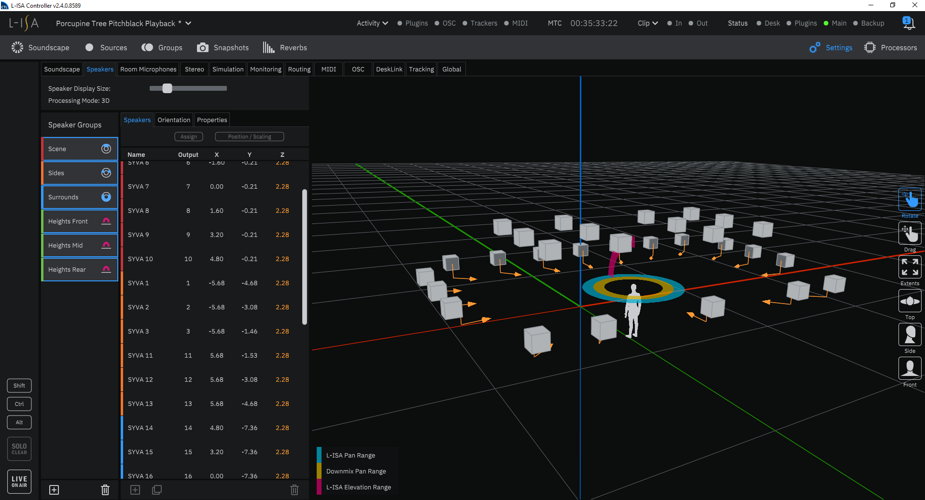
Task: Open the MIDI settings tab
Action: tap(329, 69)
